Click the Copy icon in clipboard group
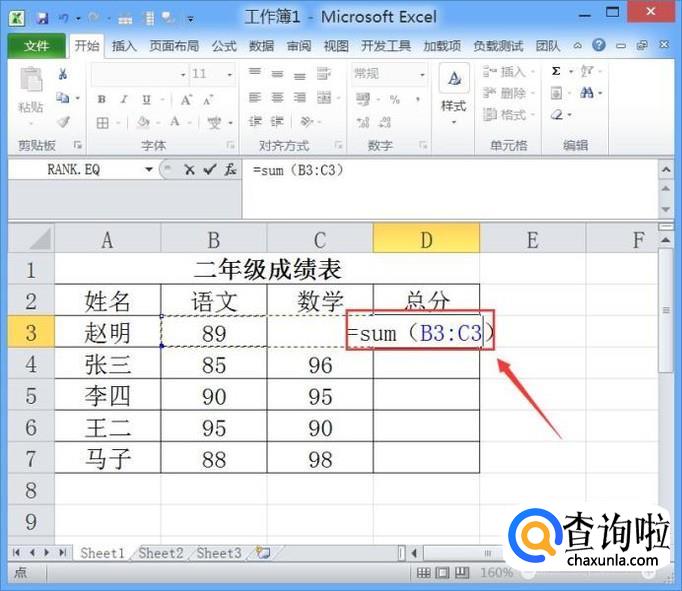682x591 pixels. pos(63,98)
